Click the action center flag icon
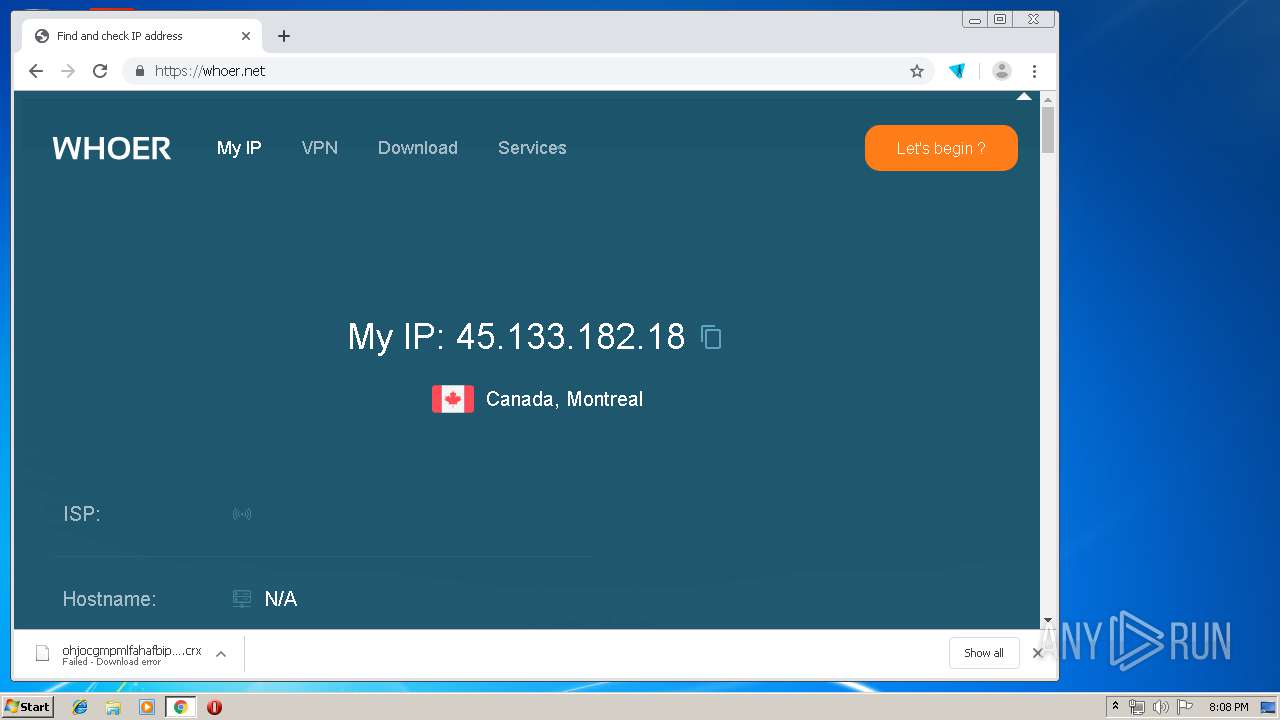 (x=1185, y=707)
